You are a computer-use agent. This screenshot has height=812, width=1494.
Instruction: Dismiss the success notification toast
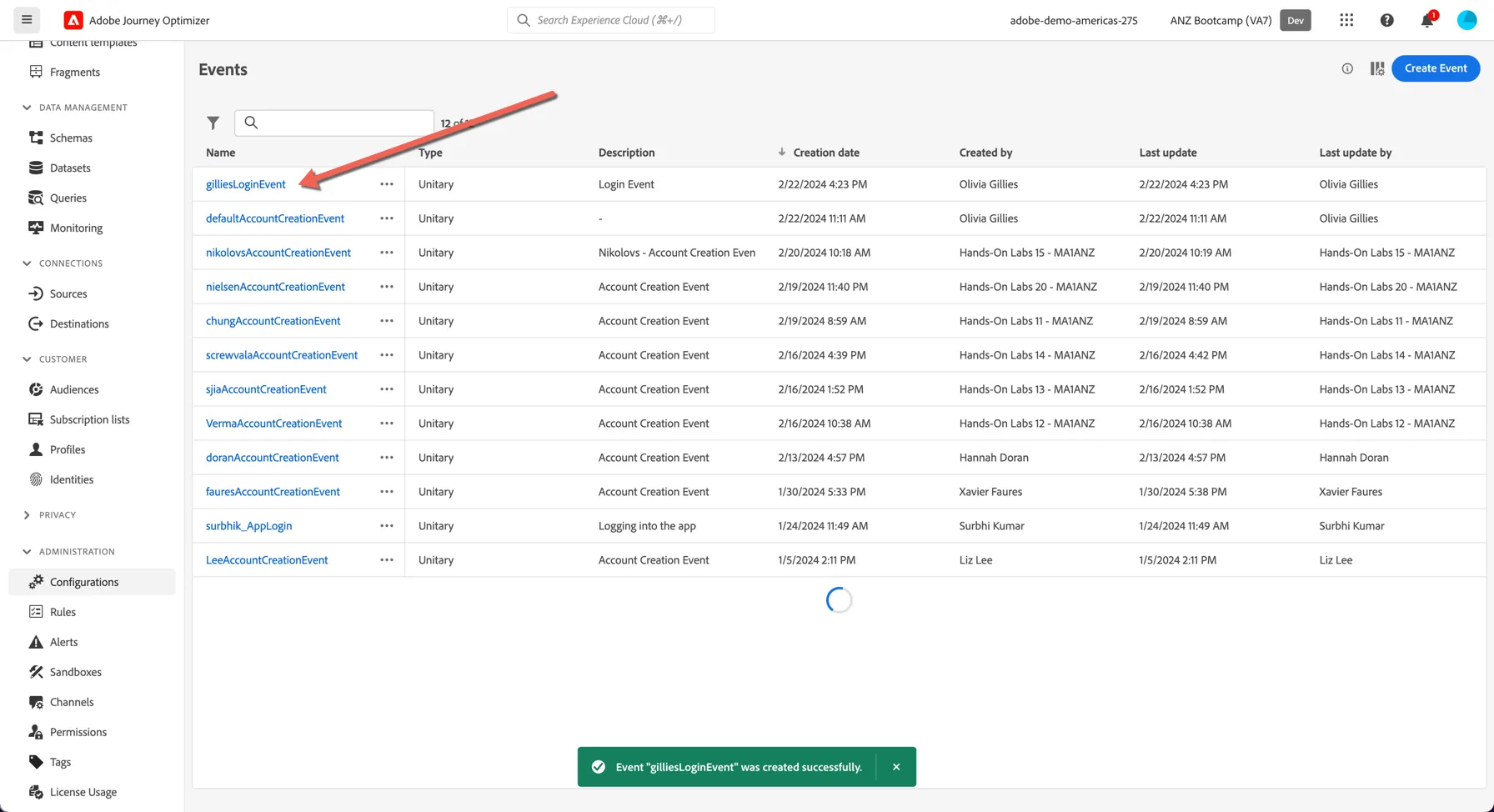point(896,767)
